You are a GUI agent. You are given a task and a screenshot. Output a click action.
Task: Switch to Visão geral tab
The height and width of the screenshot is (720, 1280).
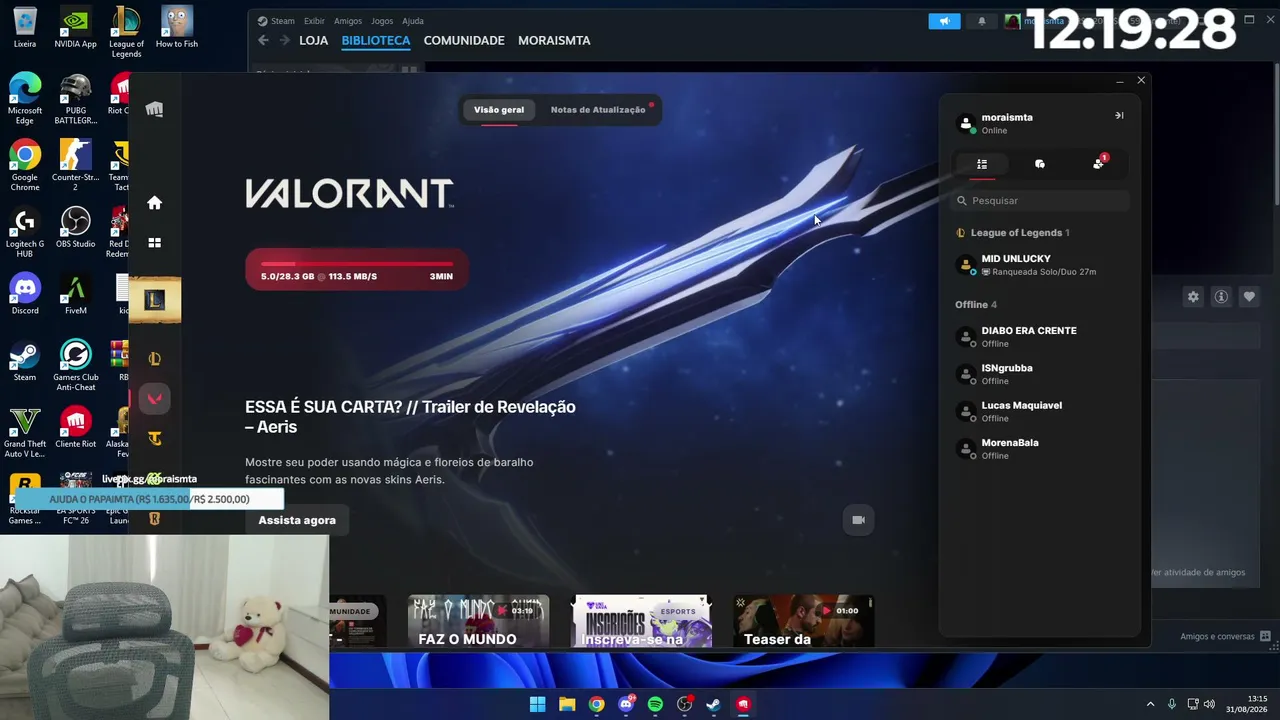[499, 110]
